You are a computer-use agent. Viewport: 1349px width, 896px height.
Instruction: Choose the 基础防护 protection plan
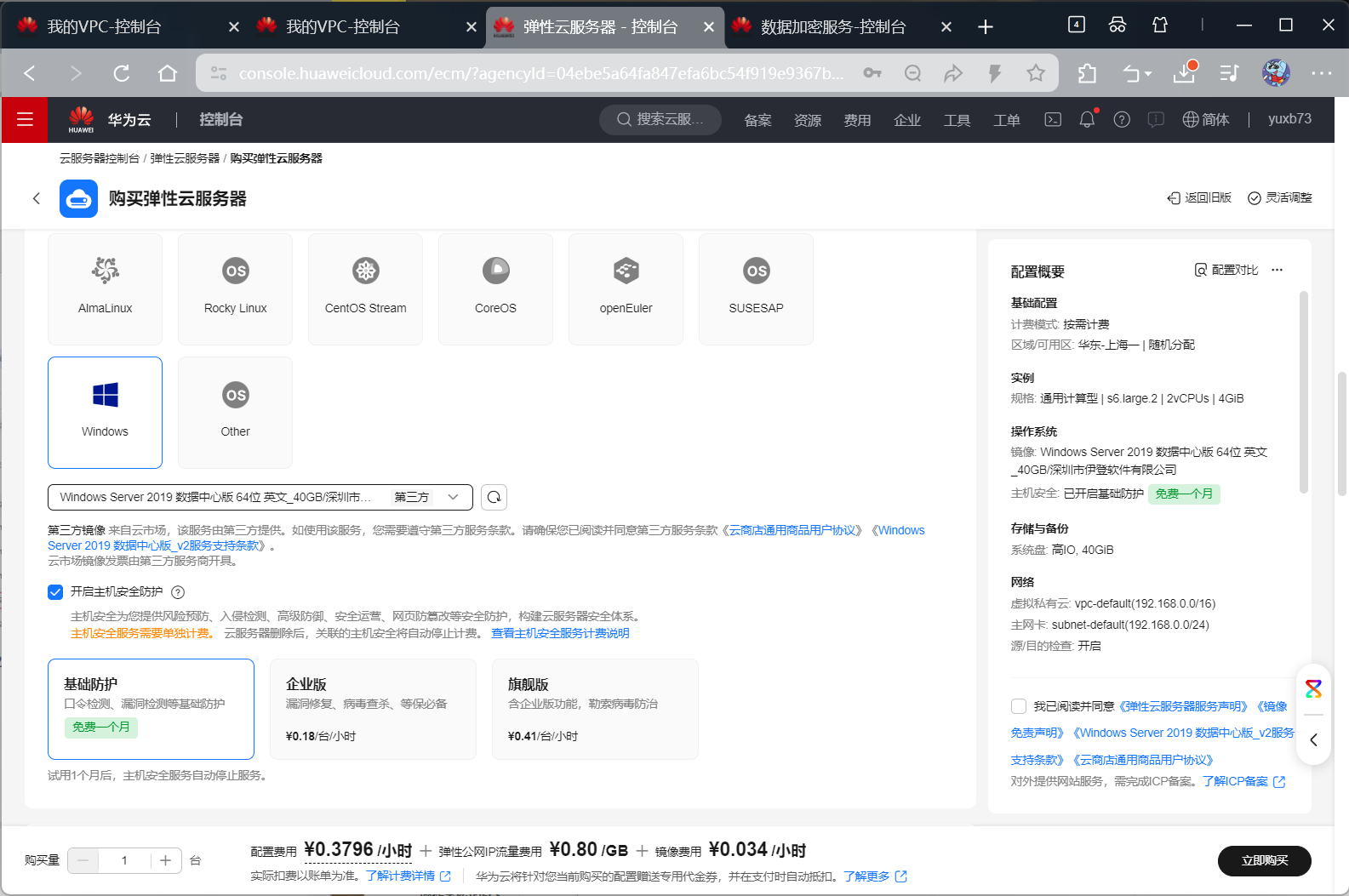click(x=151, y=709)
